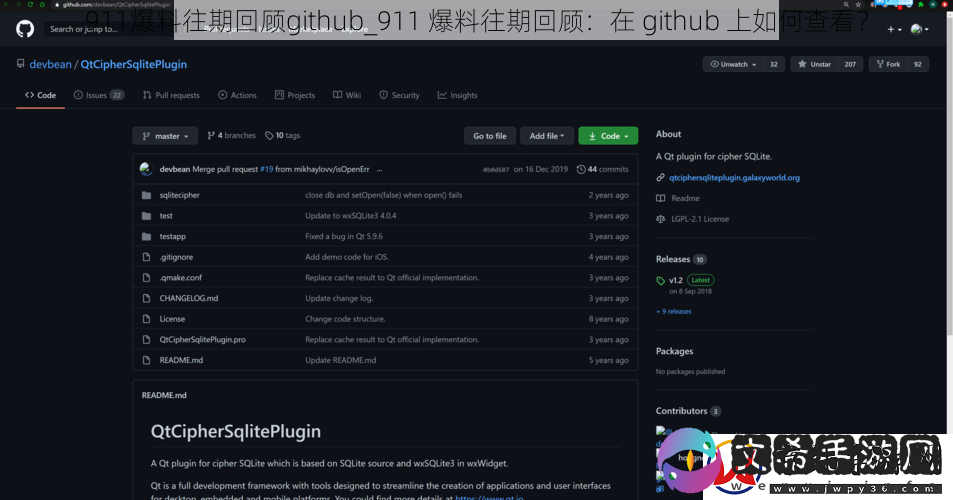Screen dimensions: 953x500
Task: Open the devbean owner link
Action: [x=50, y=64]
